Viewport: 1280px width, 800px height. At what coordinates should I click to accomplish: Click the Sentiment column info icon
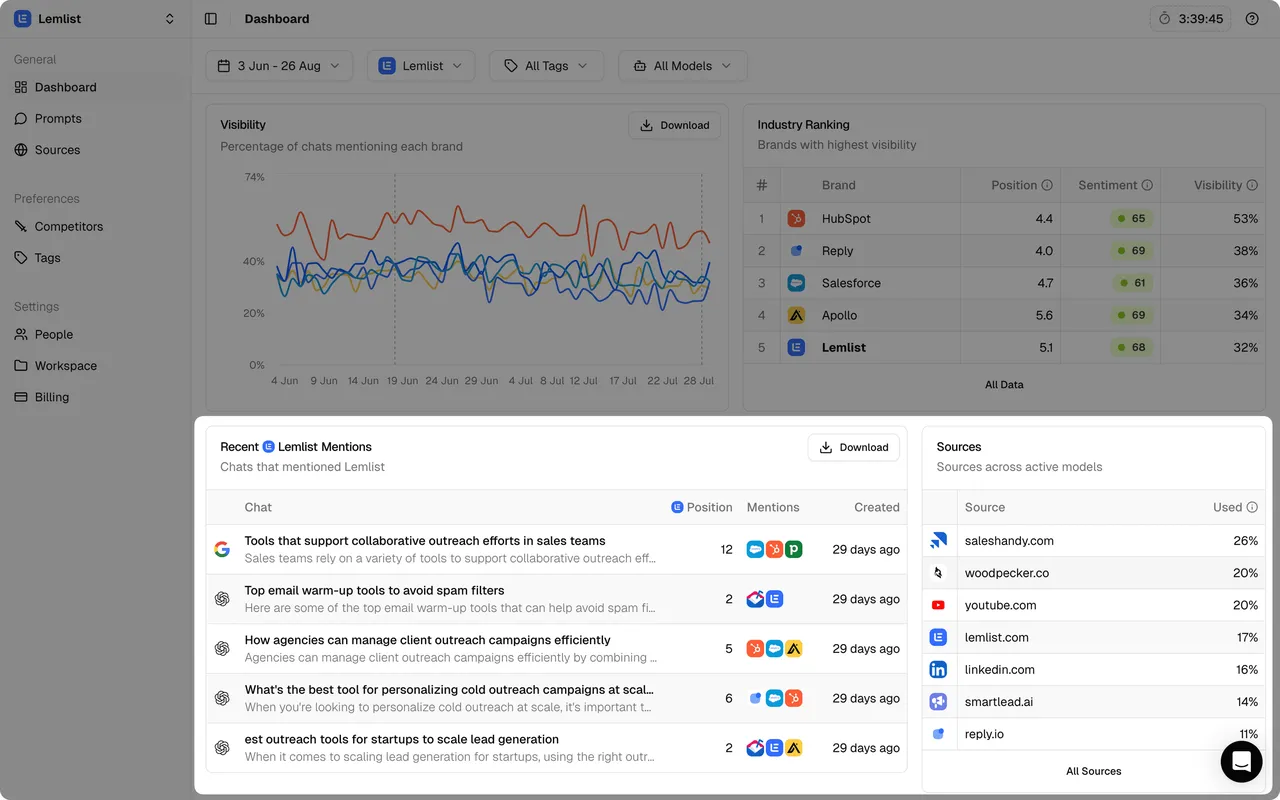(x=1147, y=185)
